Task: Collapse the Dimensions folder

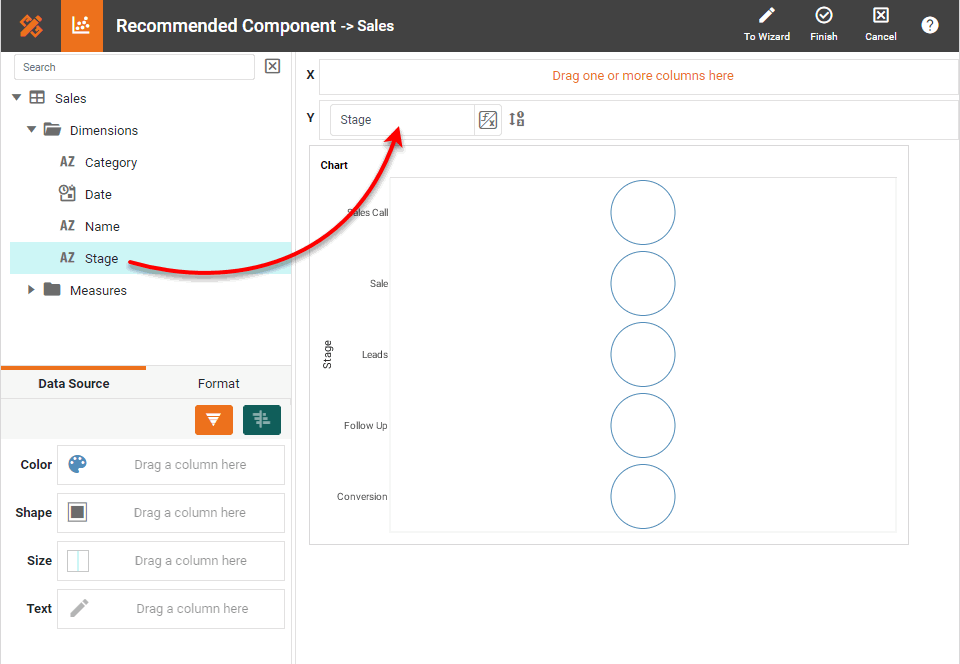Action: click(x=32, y=130)
